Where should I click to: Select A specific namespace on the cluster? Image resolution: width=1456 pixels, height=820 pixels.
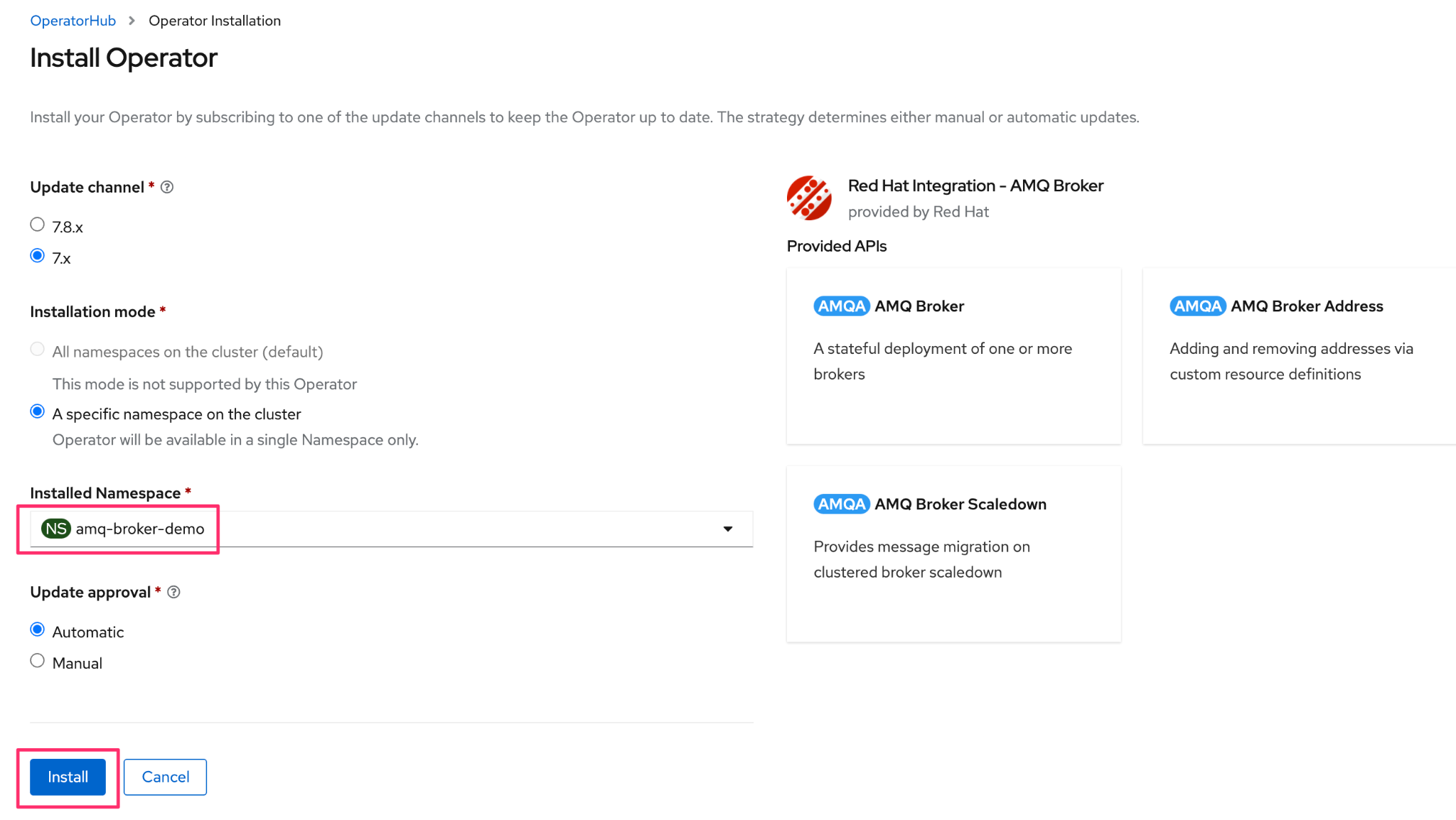coord(38,412)
